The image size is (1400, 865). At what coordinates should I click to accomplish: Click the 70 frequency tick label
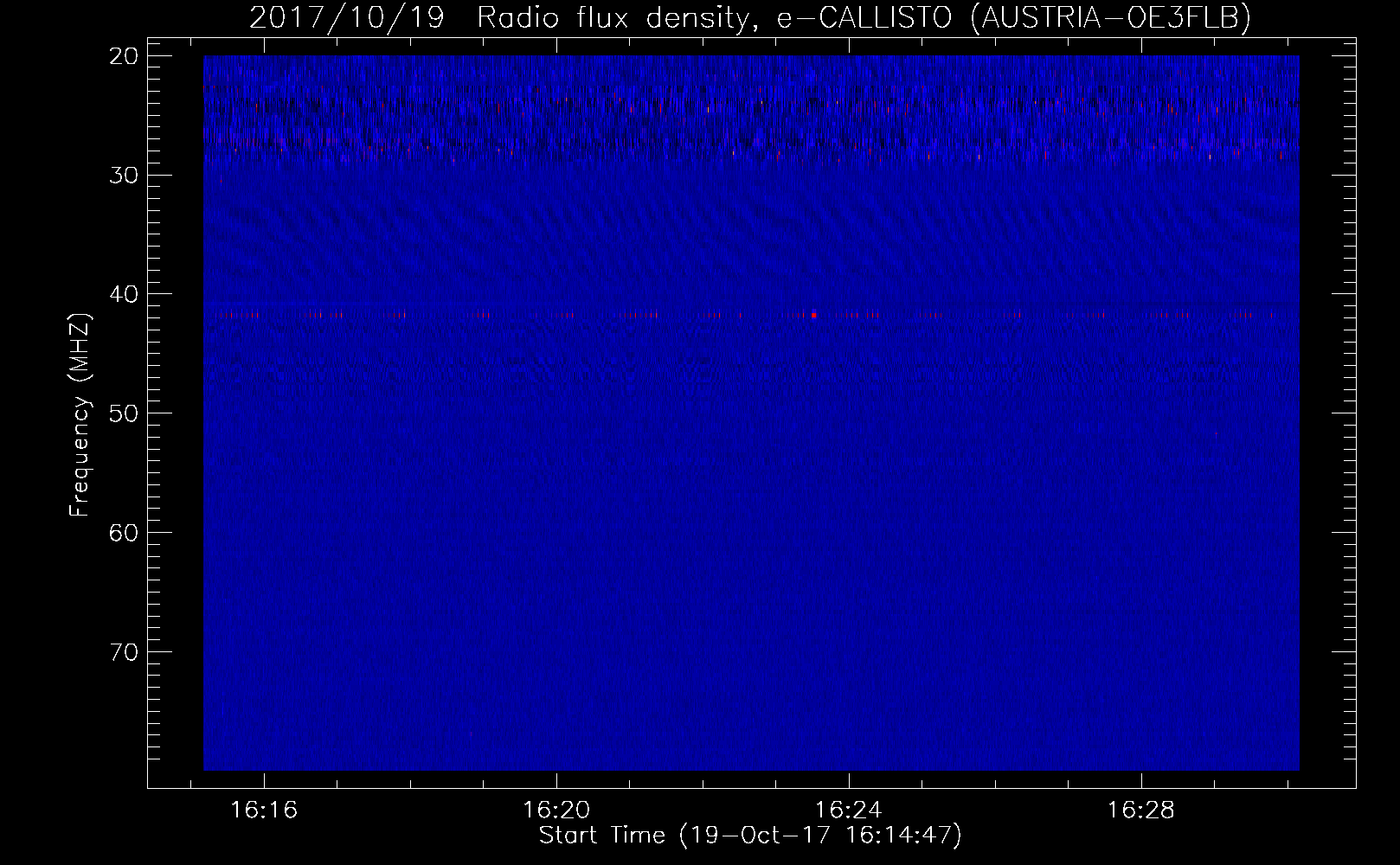[x=125, y=652]
